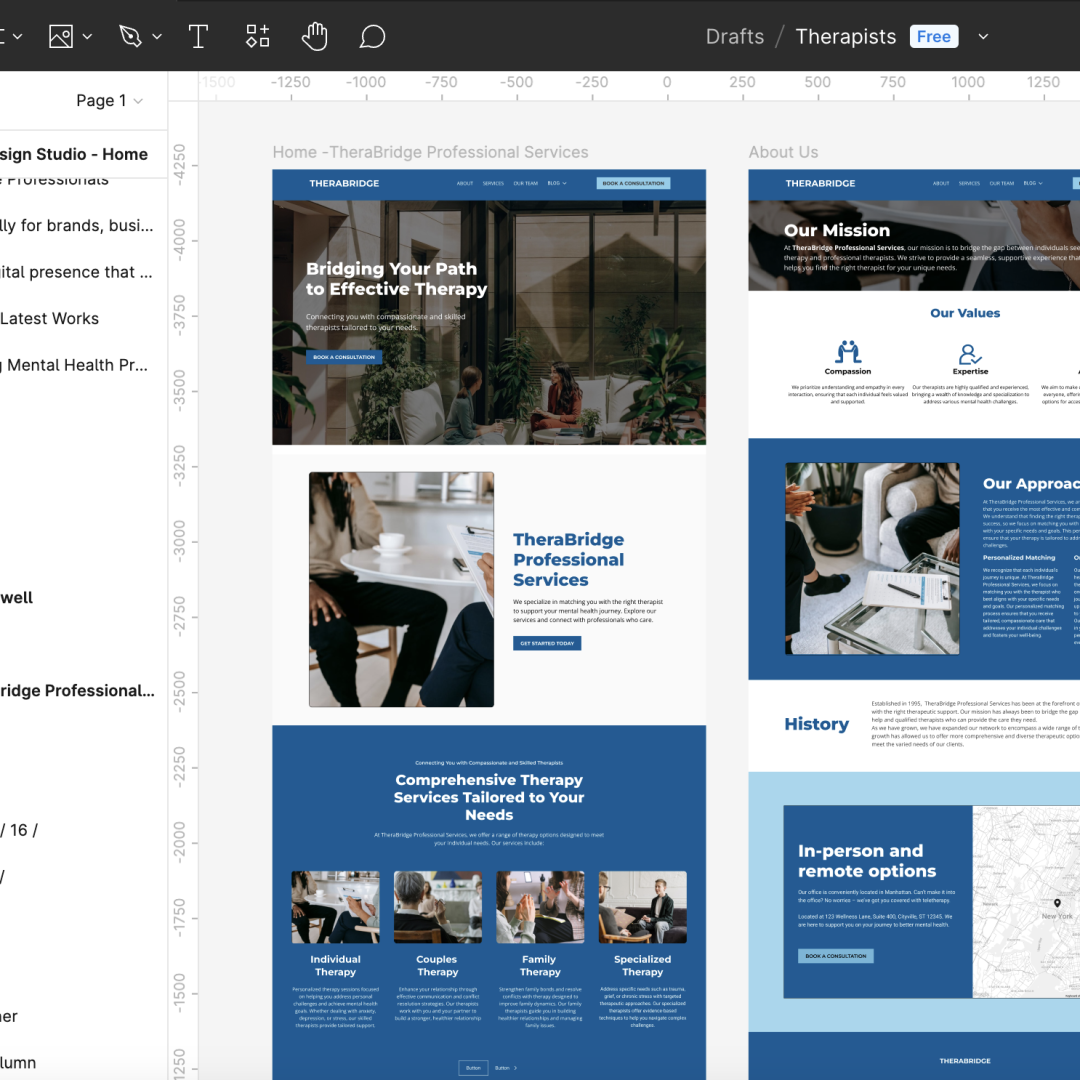Screen dimensions: 1080x1080
Task: Select the 'lly for brands, busi...' layer
Action: pyautogui.click(x=76, y=225)
